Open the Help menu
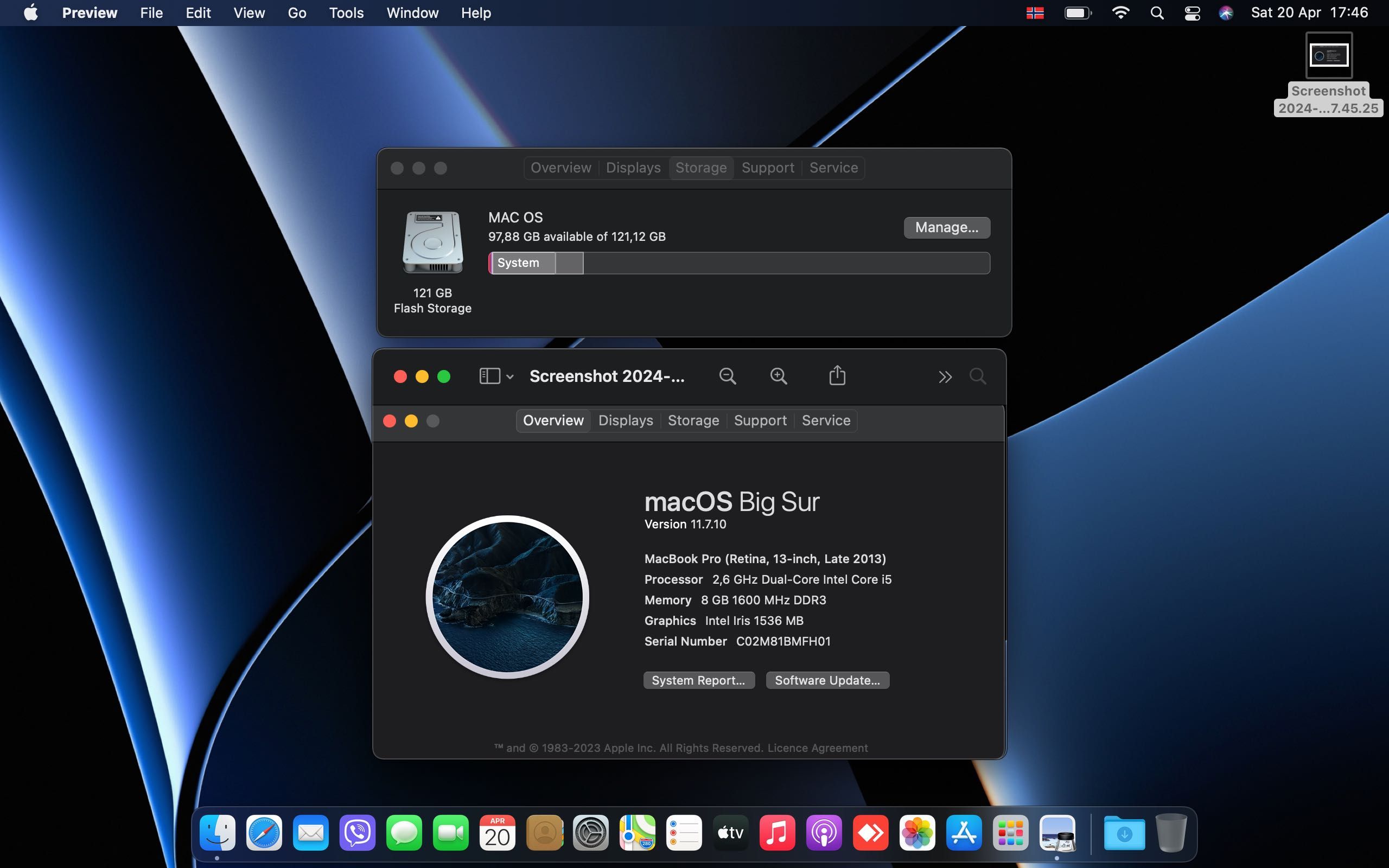1389x868 pixels. 476,12
